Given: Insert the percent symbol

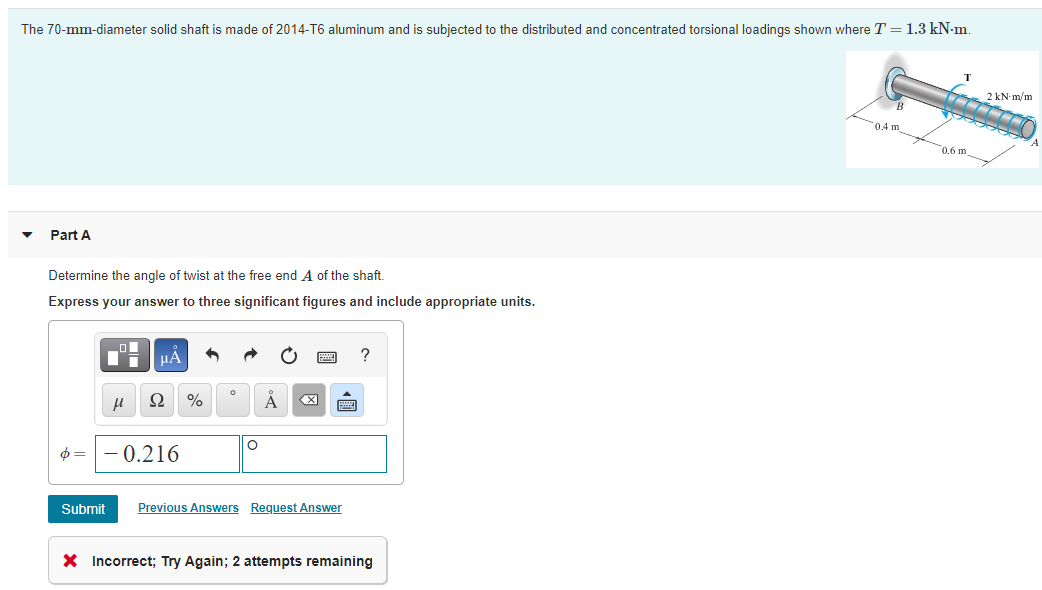Looking at the screenshot, I should click(x=195, y=400).
